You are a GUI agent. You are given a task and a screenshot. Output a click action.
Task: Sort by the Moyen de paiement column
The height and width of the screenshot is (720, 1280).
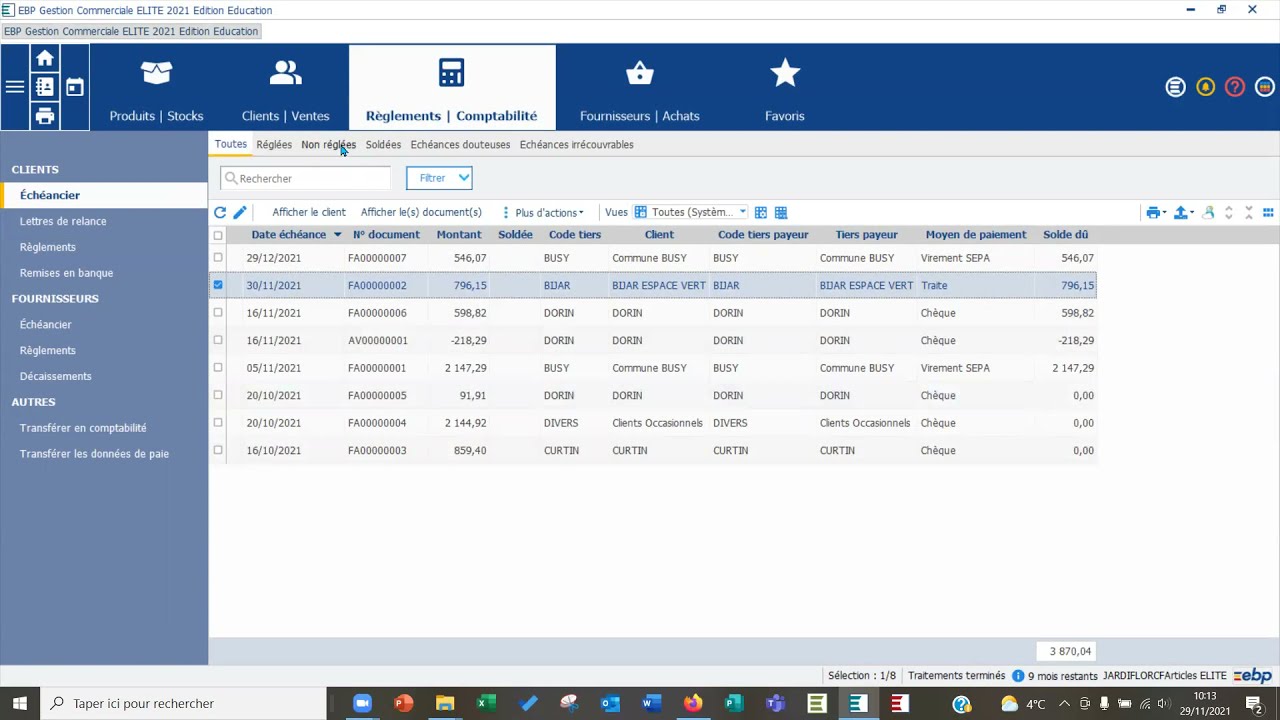[x=976, y=235]
